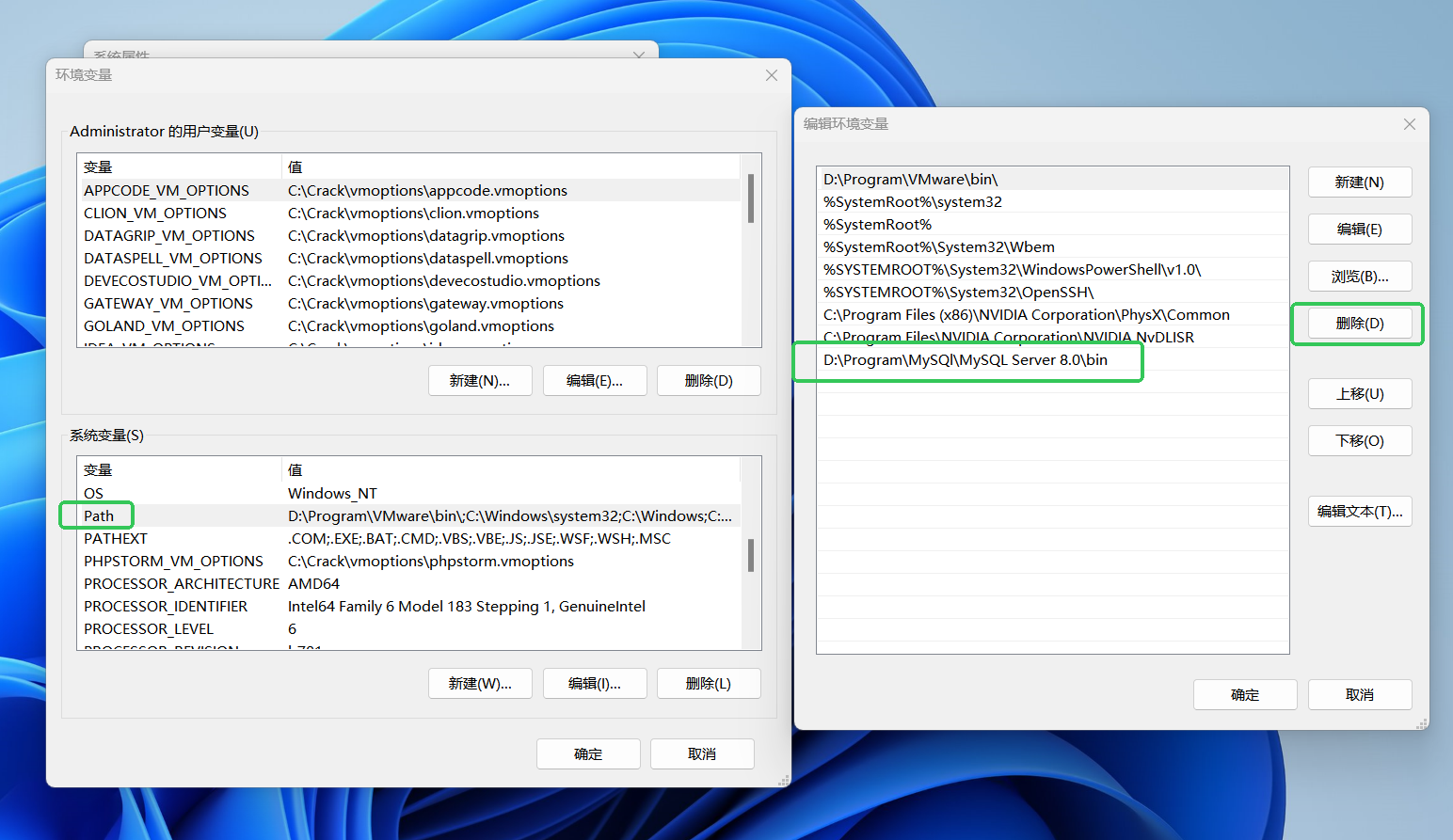
Task: Click 编辑(E) in the edit environment variable dialog
Action: pyautogui.click(x=1360, y=230)
